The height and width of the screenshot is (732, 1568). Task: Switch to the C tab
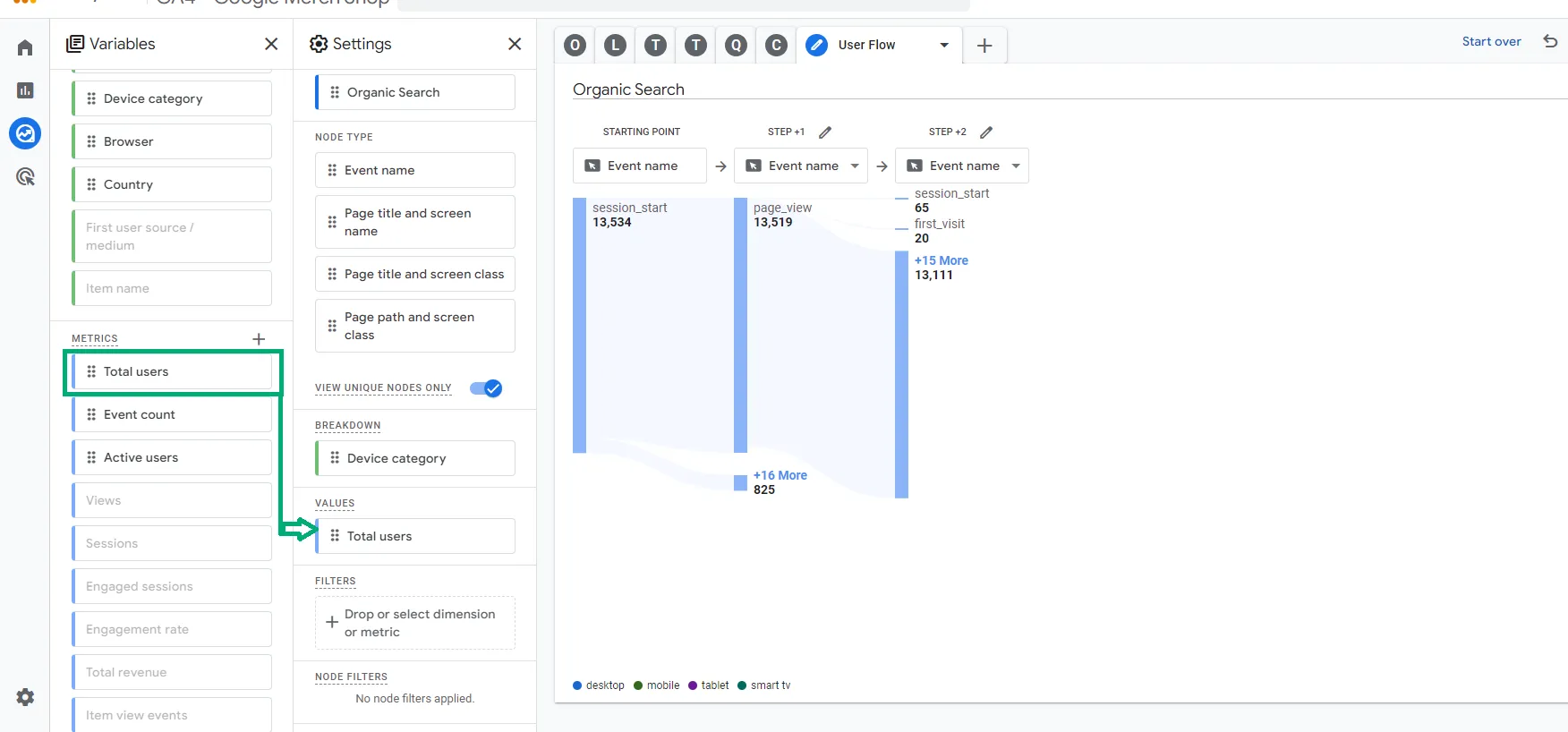pyautogui.click(x=776, y=45)
